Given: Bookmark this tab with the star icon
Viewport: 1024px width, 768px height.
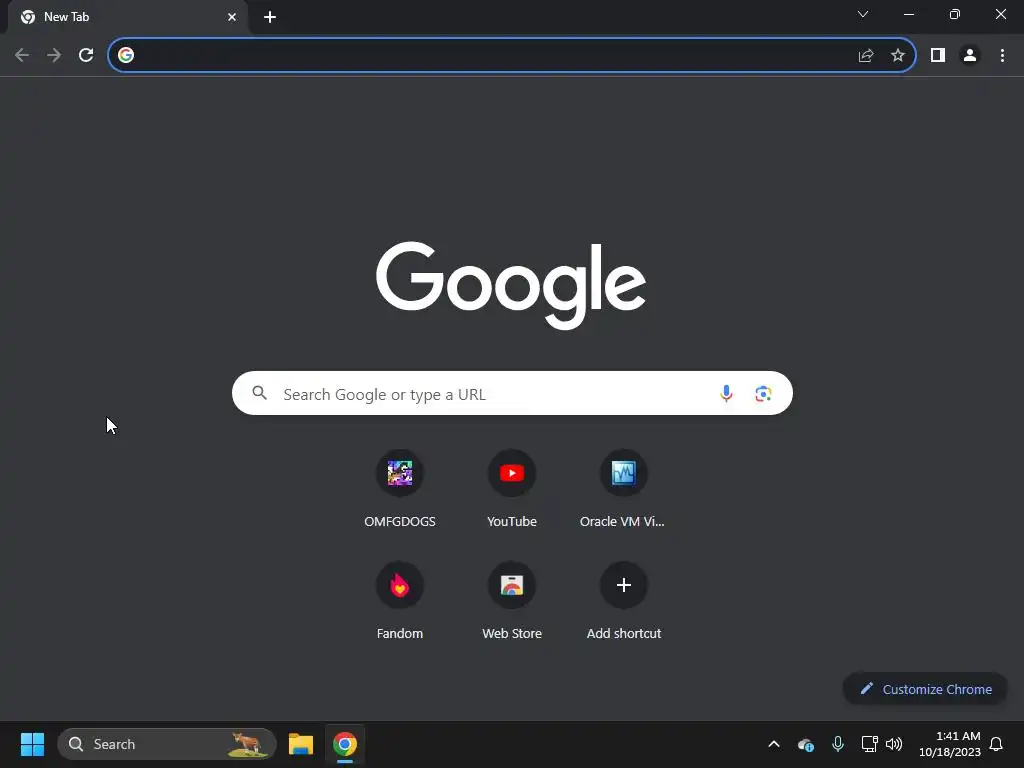Looking at the screenshot, I should 898,56.
